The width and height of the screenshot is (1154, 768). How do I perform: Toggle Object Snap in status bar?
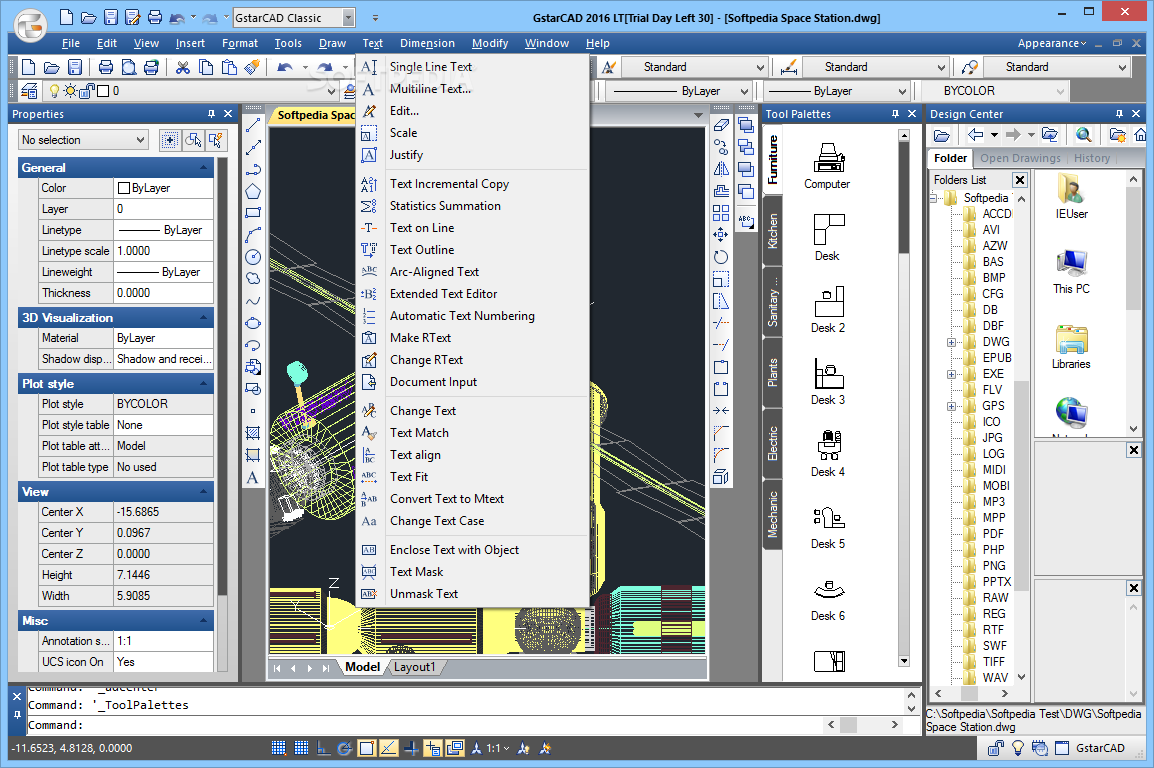(x=367, y=748)
